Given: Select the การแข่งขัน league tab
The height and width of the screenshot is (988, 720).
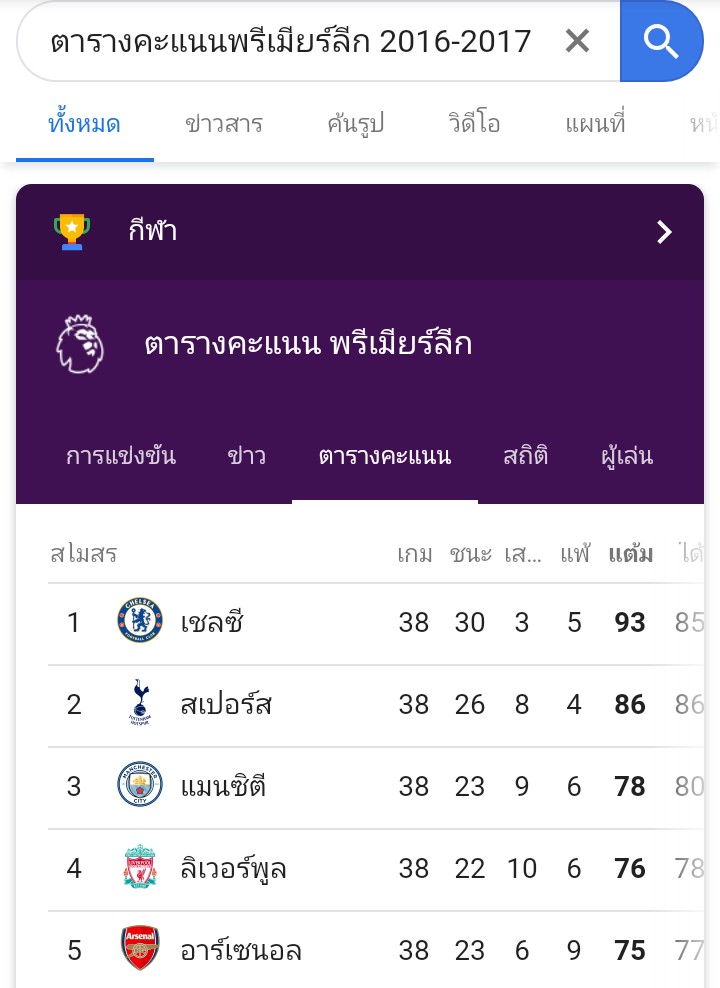Looking at the screenshot, I should coord(121,455).
